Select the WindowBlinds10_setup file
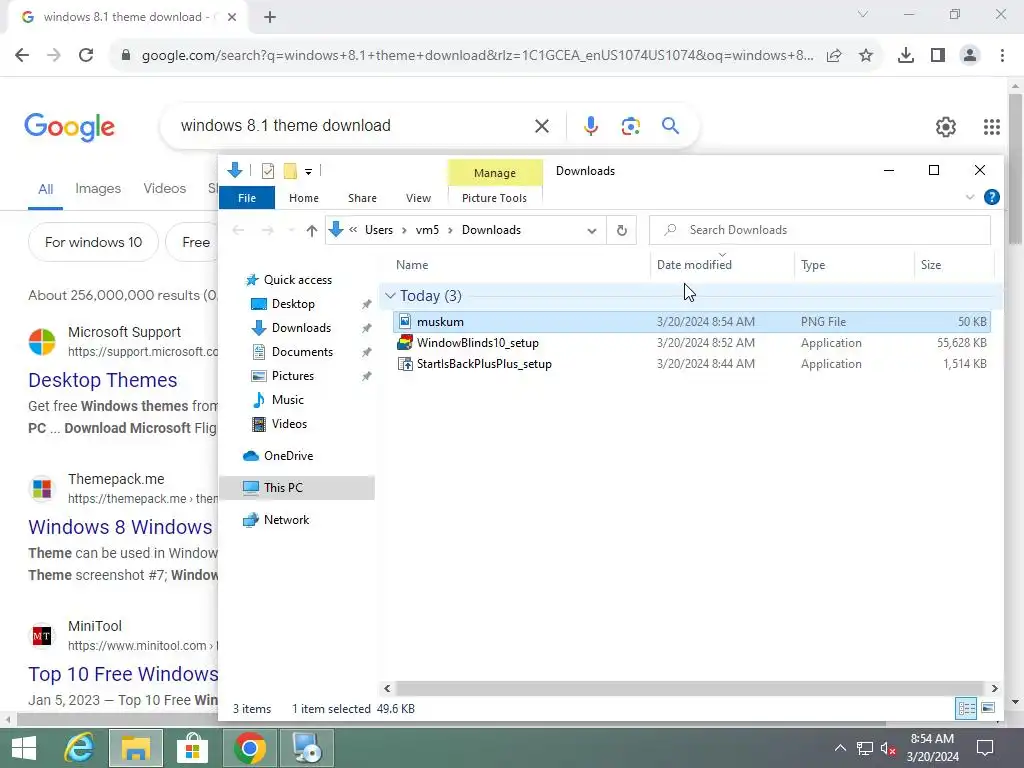The image size is (1024, 768). [x=692, y=343]
